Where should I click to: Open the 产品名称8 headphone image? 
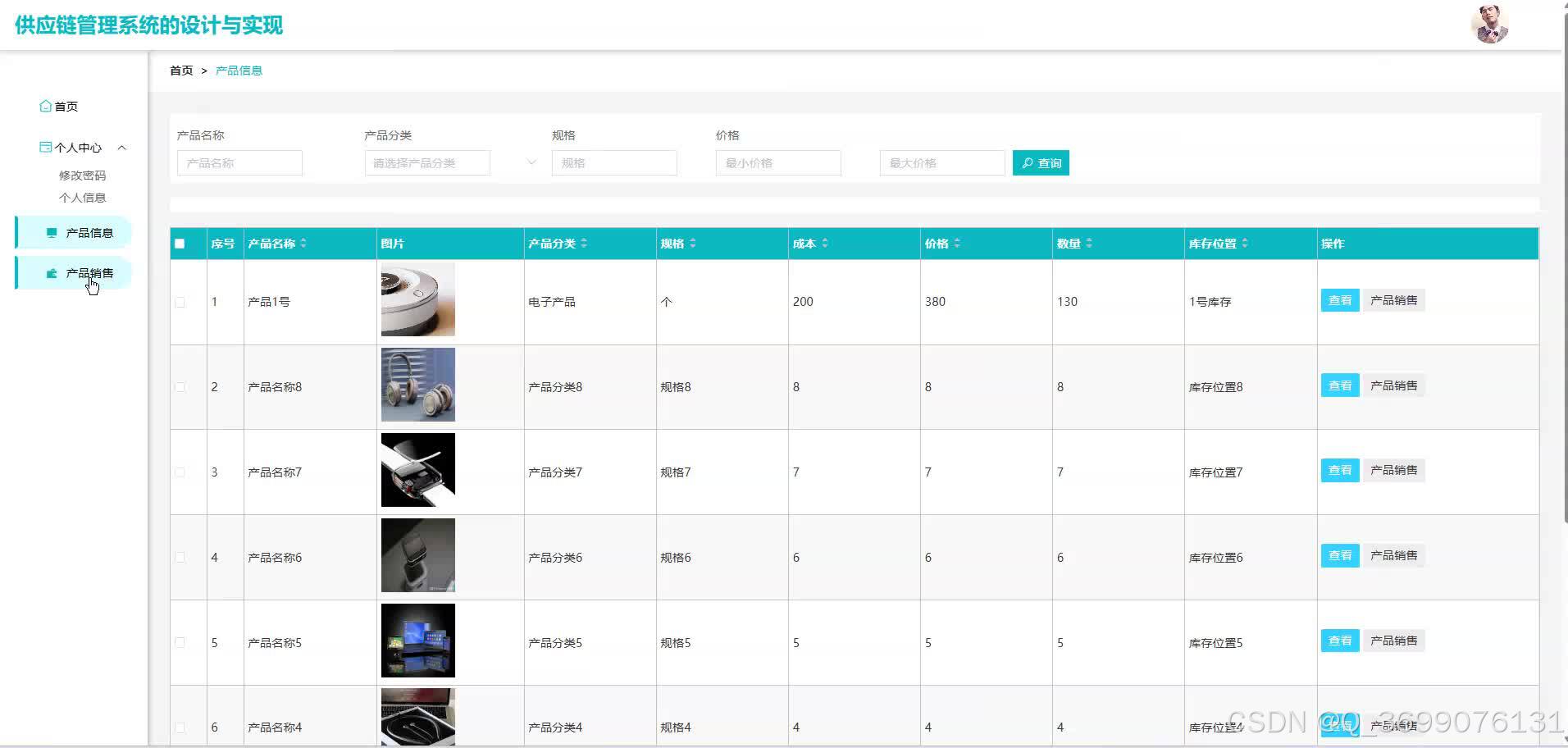point(418,385)
